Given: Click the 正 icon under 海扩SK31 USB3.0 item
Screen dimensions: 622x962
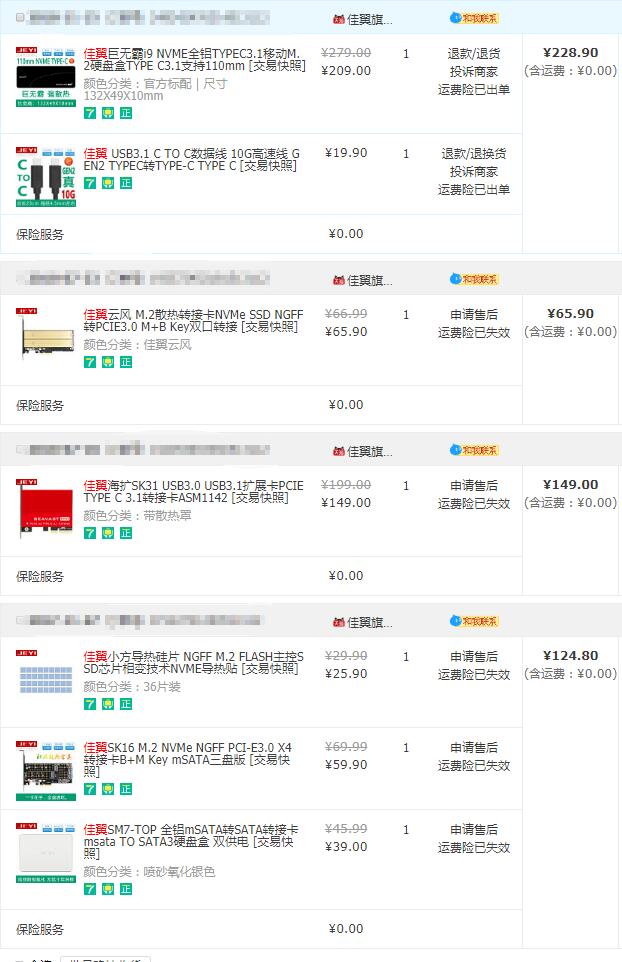Looking at the screenshot, I should pos(126,533).
